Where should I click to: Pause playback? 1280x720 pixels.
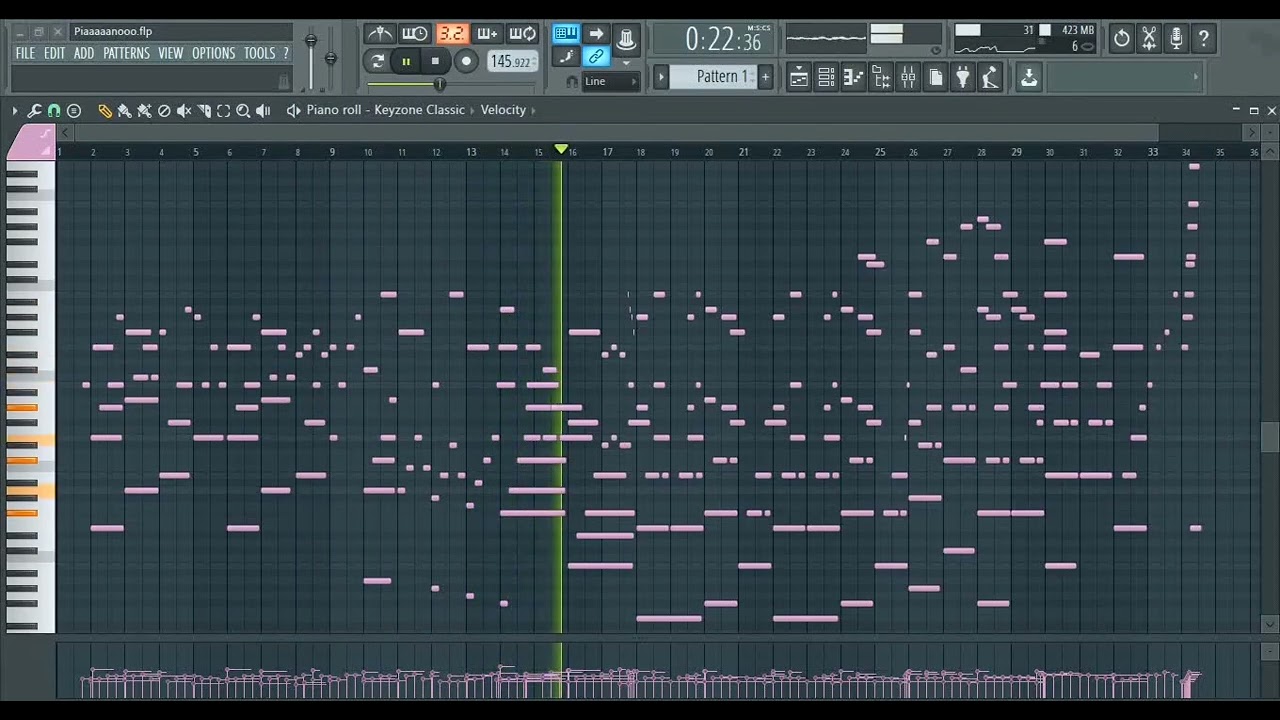point(406,61)
